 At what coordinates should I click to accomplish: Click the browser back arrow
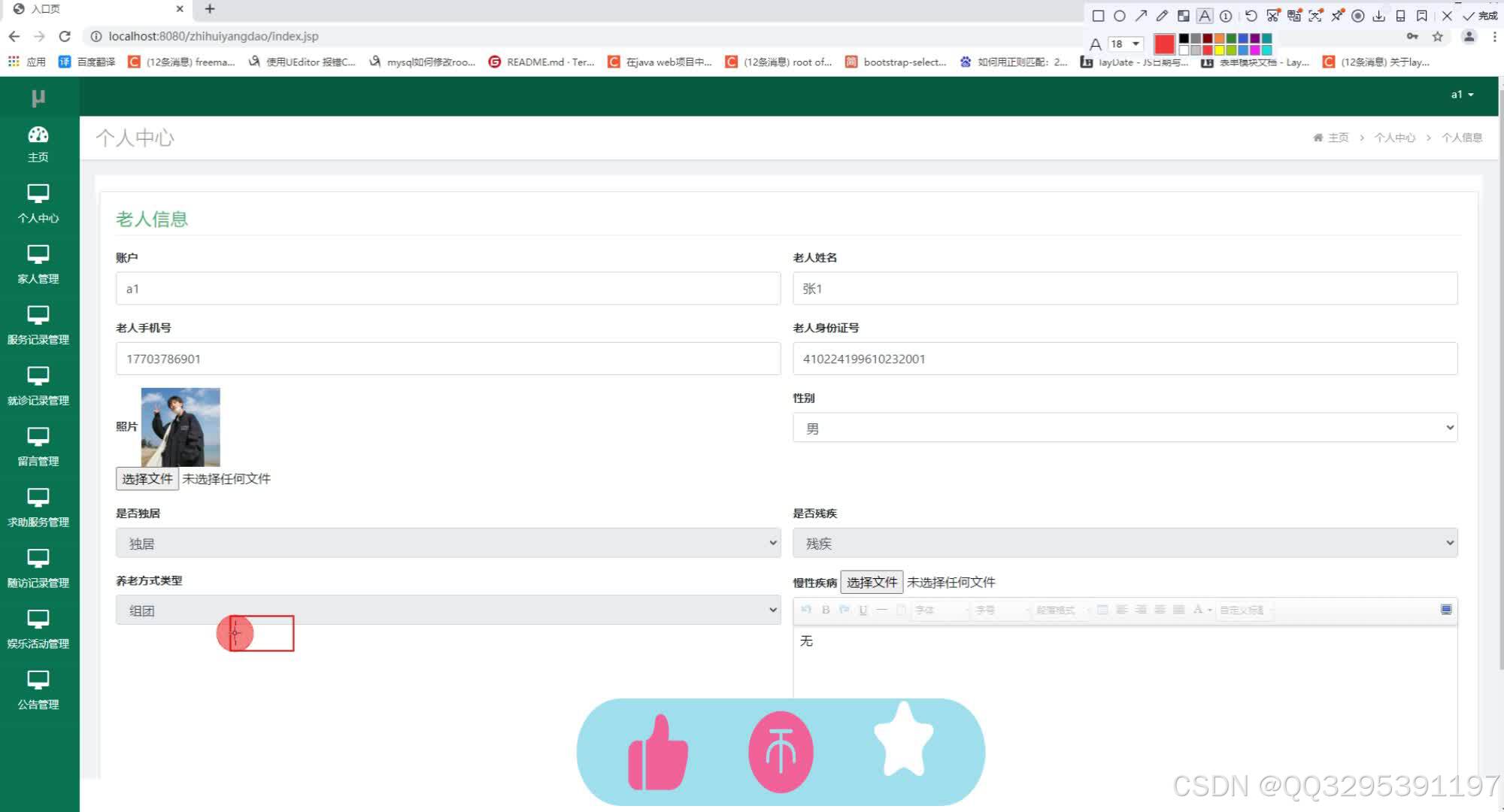[14, 36]
